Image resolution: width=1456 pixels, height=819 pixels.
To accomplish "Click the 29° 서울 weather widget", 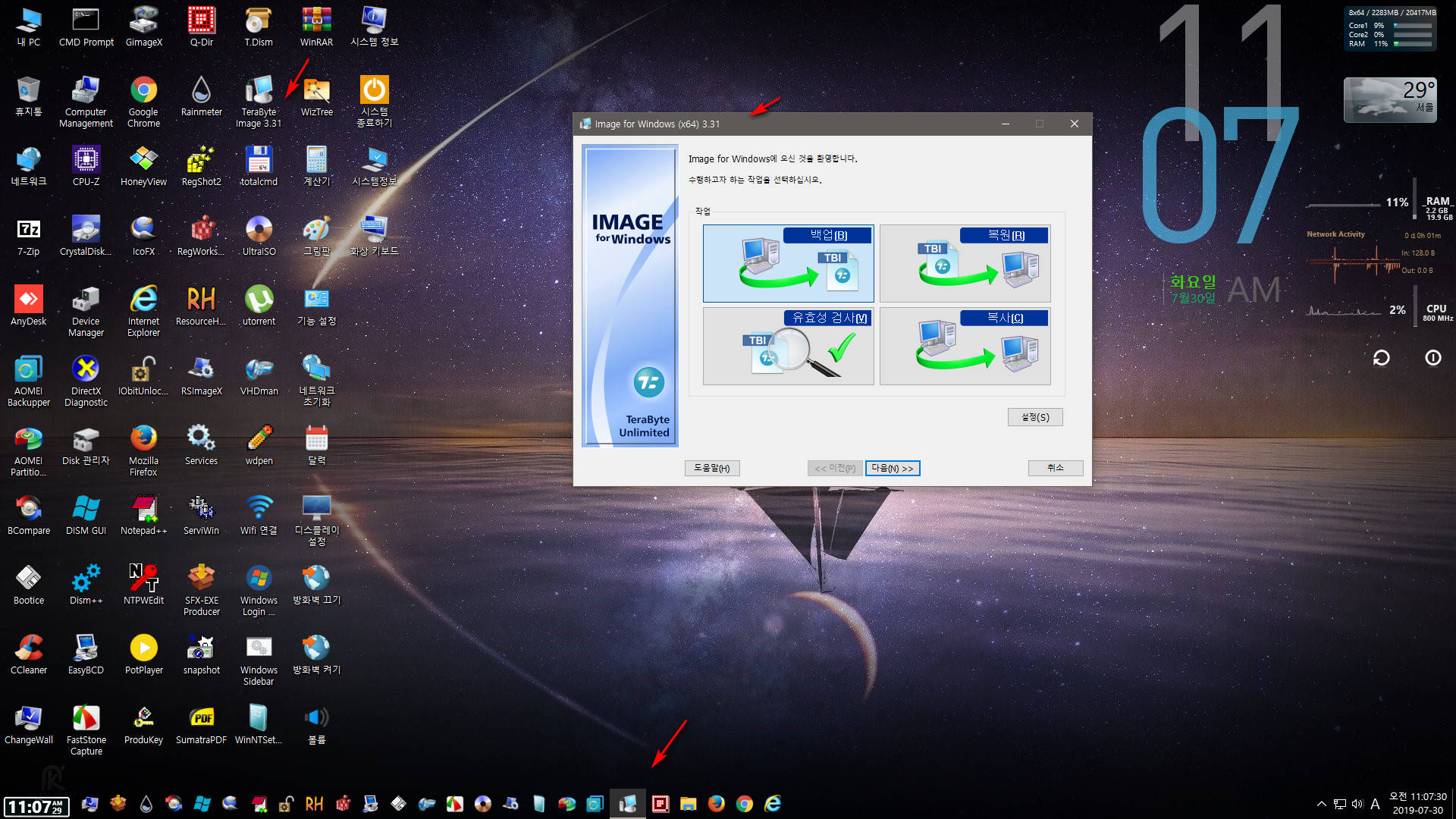I will 1389,99.
